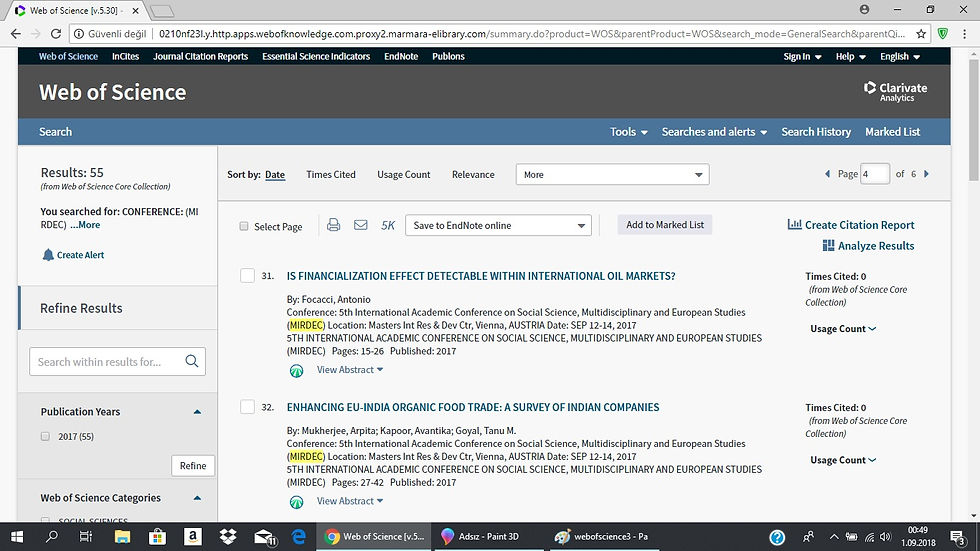Expand View Abstract for record 32
The image size is (980, 551).
[350, 501]
